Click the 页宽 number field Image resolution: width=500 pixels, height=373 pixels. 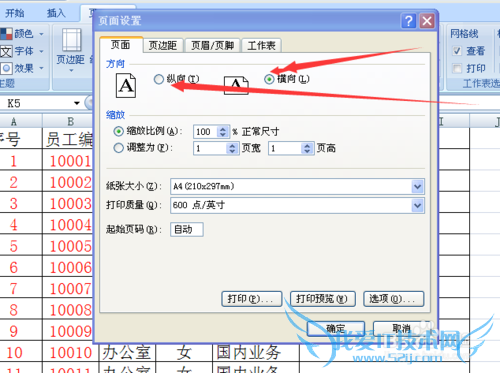coord(210,148)
